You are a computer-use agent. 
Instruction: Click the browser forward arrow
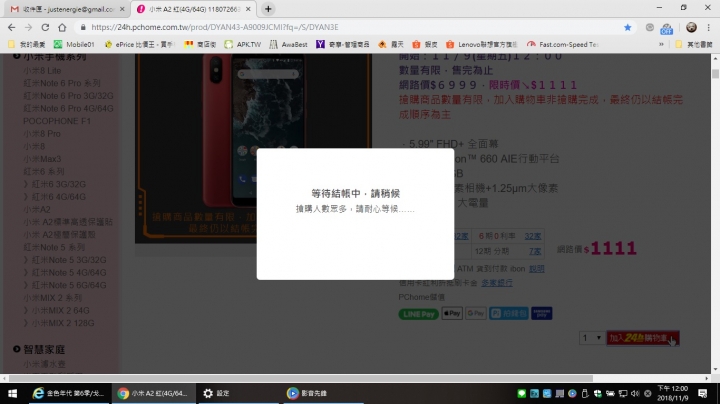[x=28, y=28]
